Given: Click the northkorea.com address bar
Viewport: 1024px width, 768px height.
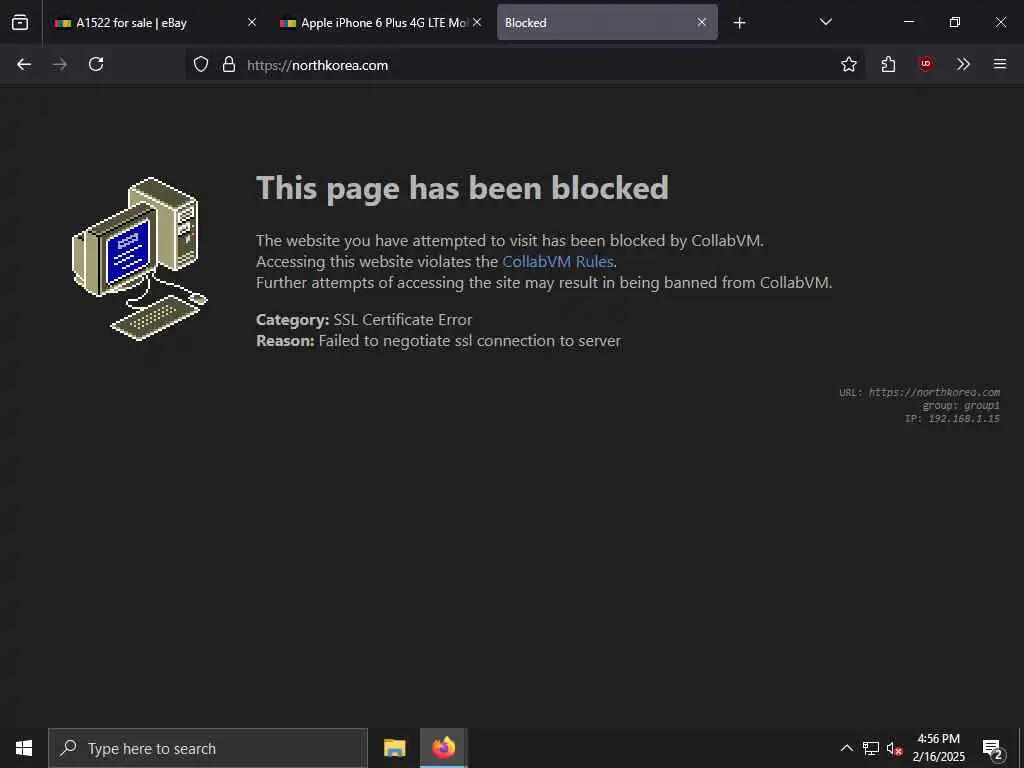Looking at the screenshot, I should 525,65.
